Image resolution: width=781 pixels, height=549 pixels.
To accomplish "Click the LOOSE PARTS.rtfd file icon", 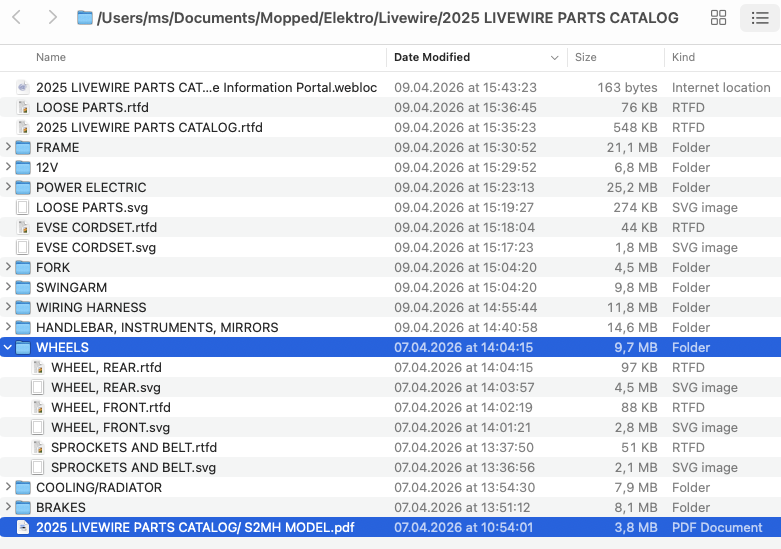I will click(x=23, y=107).
